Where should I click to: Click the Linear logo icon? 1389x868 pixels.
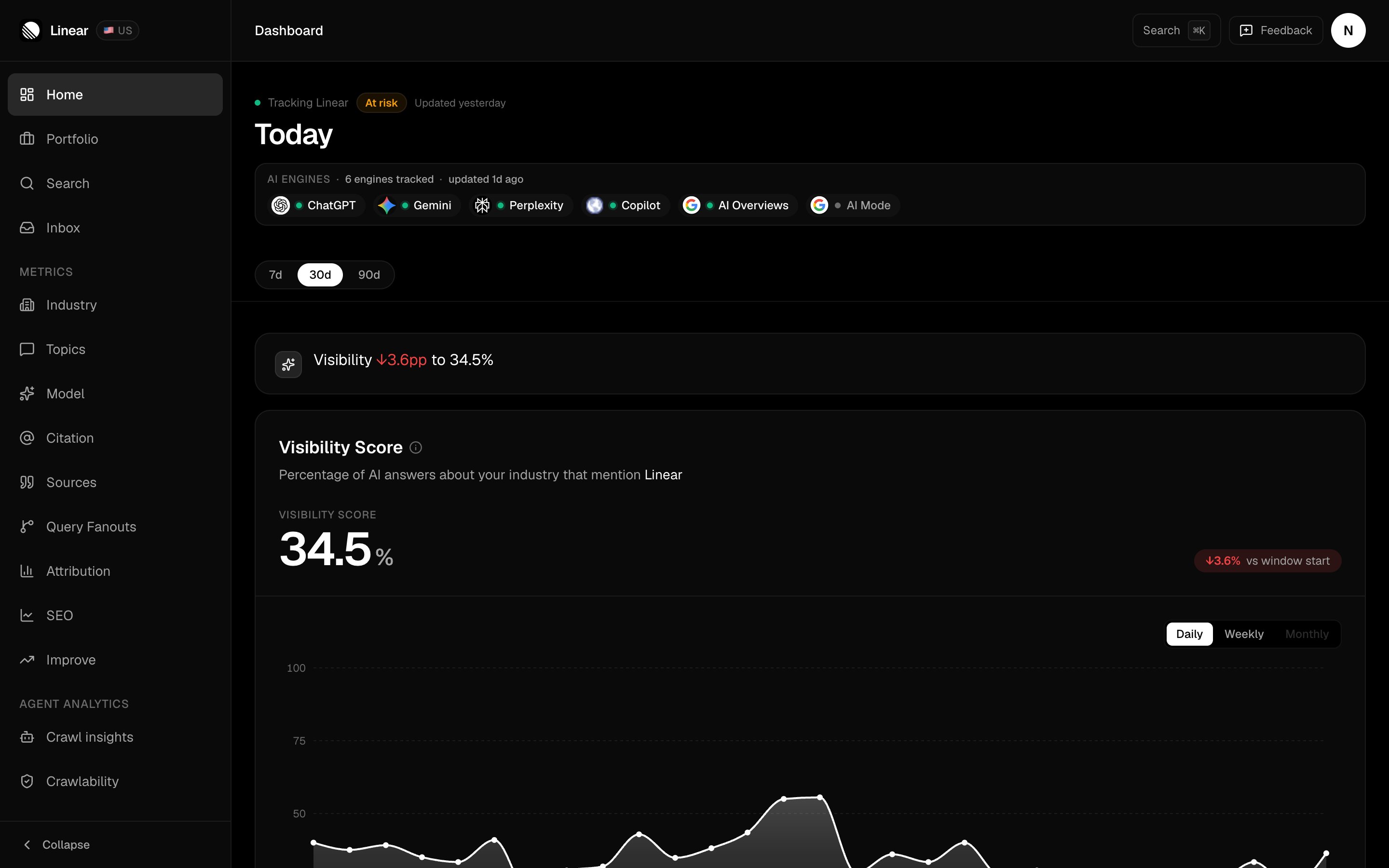[x=30, y=30]
